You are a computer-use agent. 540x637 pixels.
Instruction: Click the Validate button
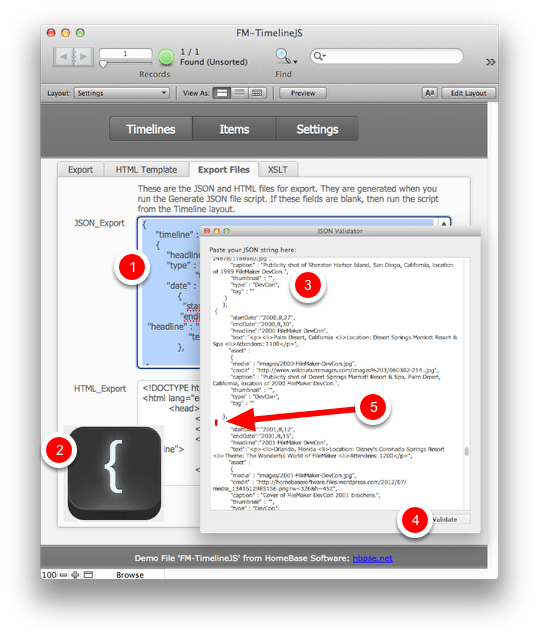(x=445, y=519)
